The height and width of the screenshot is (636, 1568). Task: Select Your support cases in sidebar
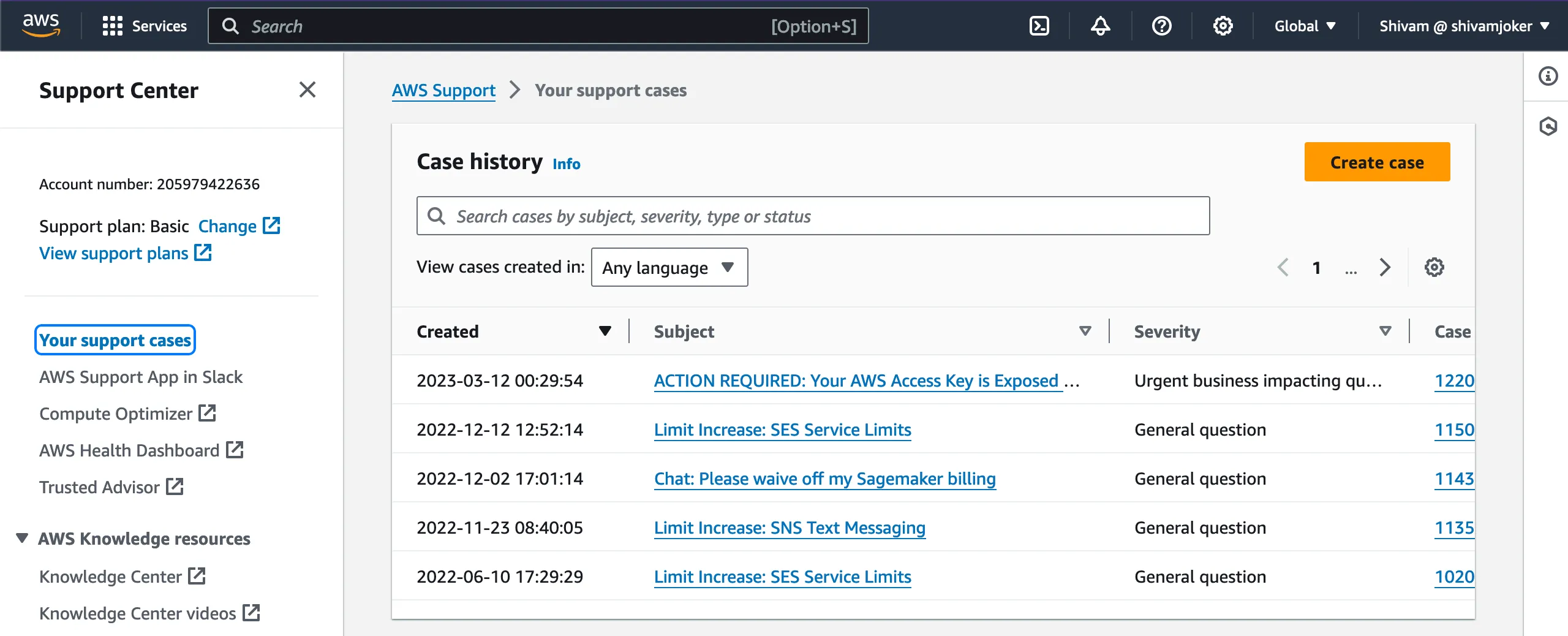[x=115, y=340]
